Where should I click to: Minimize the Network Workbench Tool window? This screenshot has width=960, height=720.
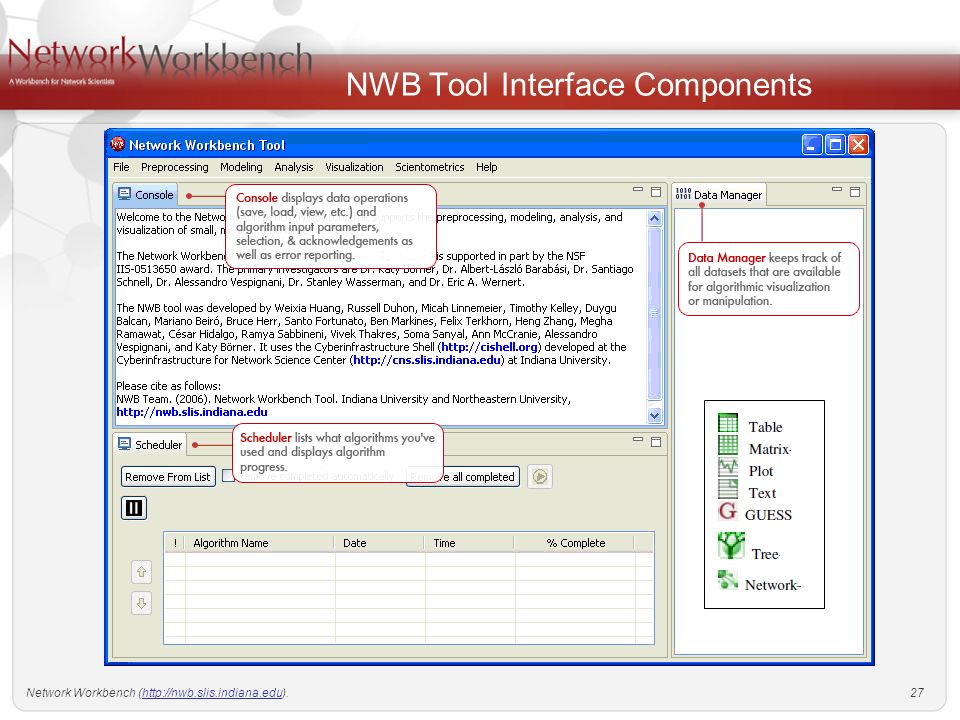click(x=812, y=144)
